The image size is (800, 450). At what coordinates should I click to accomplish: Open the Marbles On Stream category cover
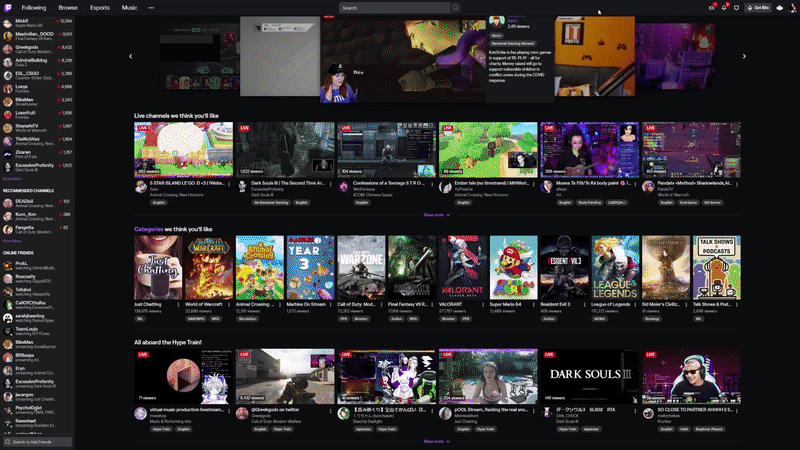click(310, 267)
